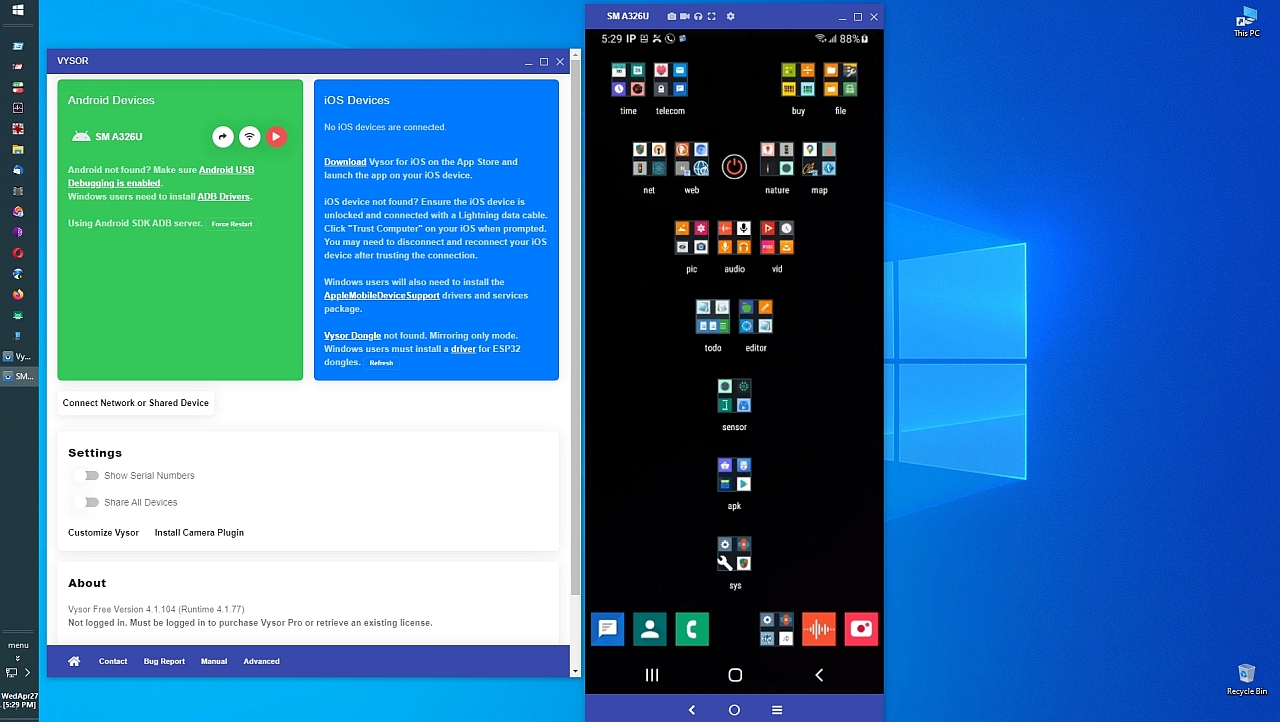The image size is (1280, 722).
Task: Open Advanced in Vysor footer menu
Action: 261,661
